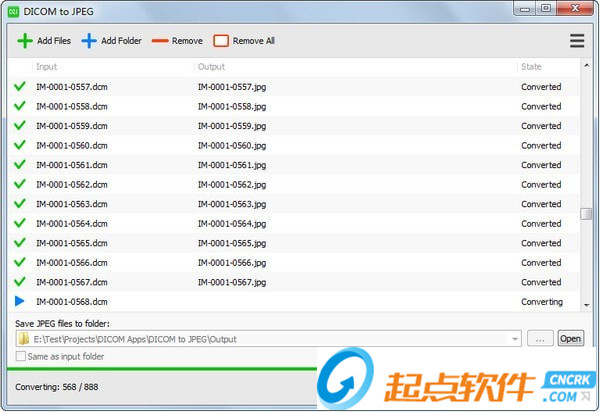The height and width of the screenshot is (412, 600).
Task: Click the Converting: 568 / 888 status text
Action: pos(57,387)
